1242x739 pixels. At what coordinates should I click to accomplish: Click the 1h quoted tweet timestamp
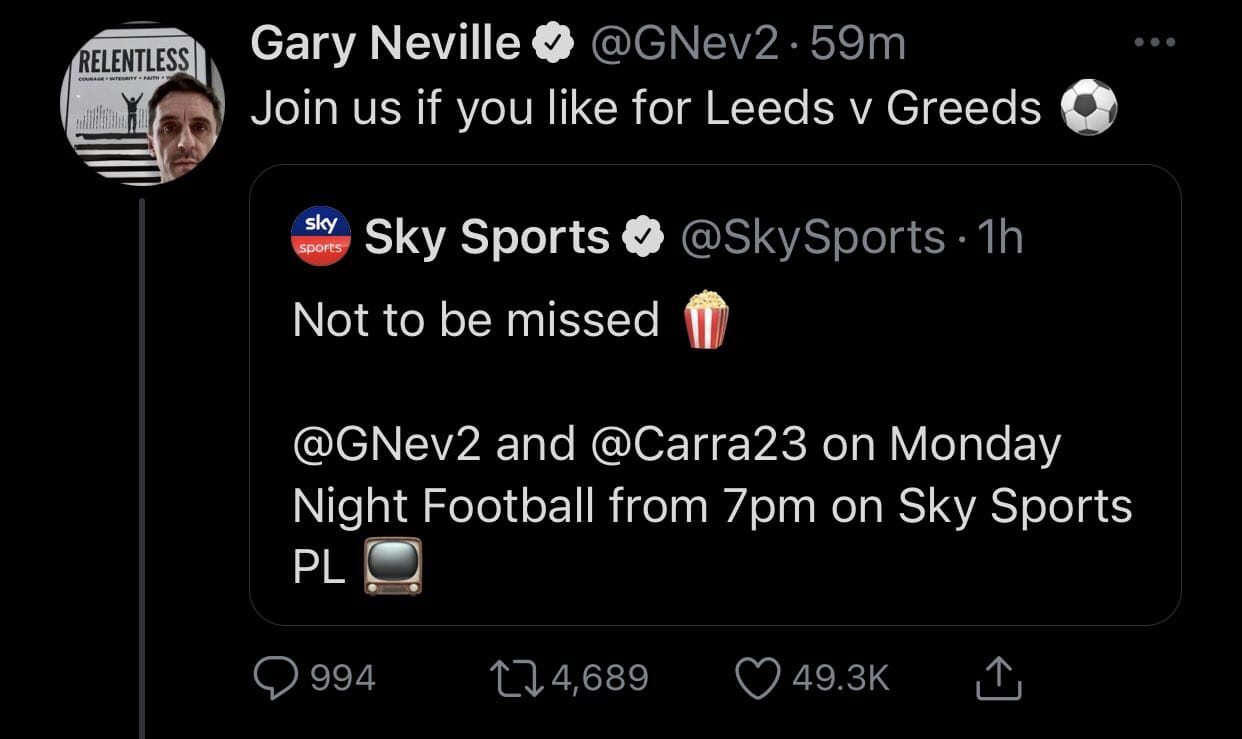(1000, 238)
